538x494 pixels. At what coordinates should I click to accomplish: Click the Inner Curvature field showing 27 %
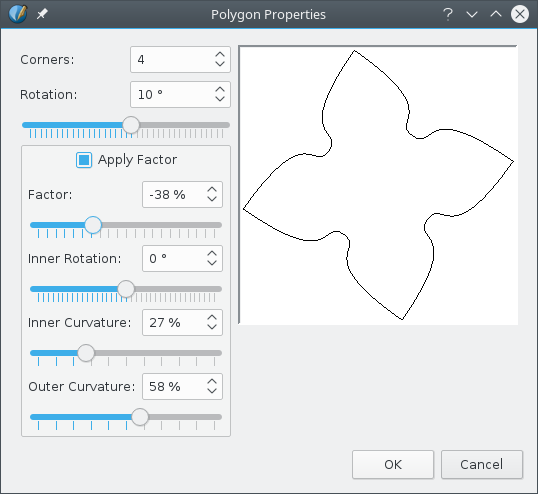click(182, 322)
